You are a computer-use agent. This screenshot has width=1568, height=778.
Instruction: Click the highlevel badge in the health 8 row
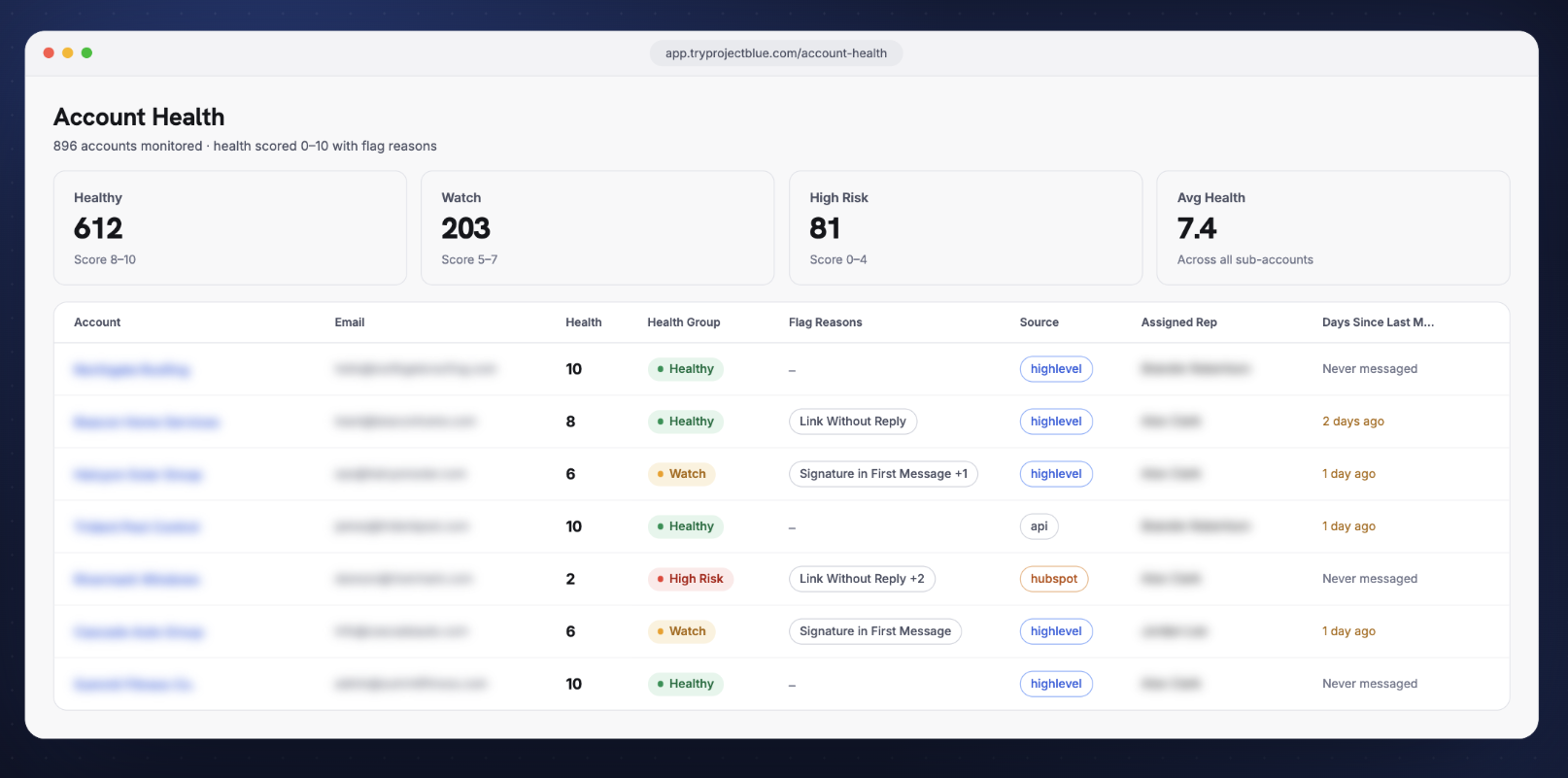tap(1056, 422)
